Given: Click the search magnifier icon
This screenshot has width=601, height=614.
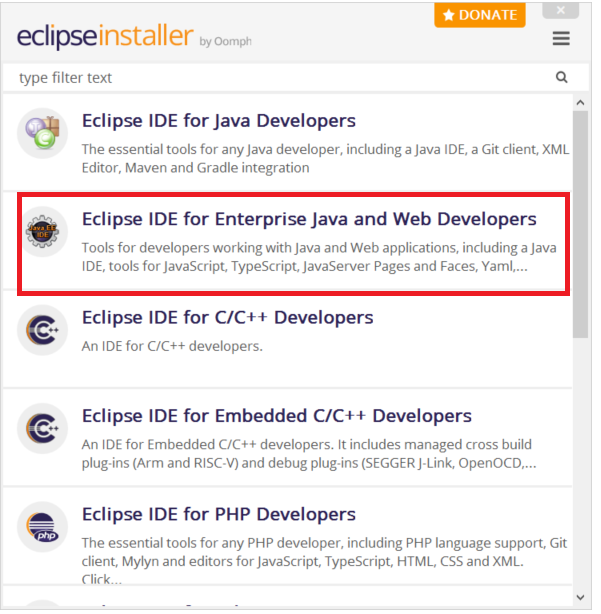Looking at the screenshot, I should [561, 77].
